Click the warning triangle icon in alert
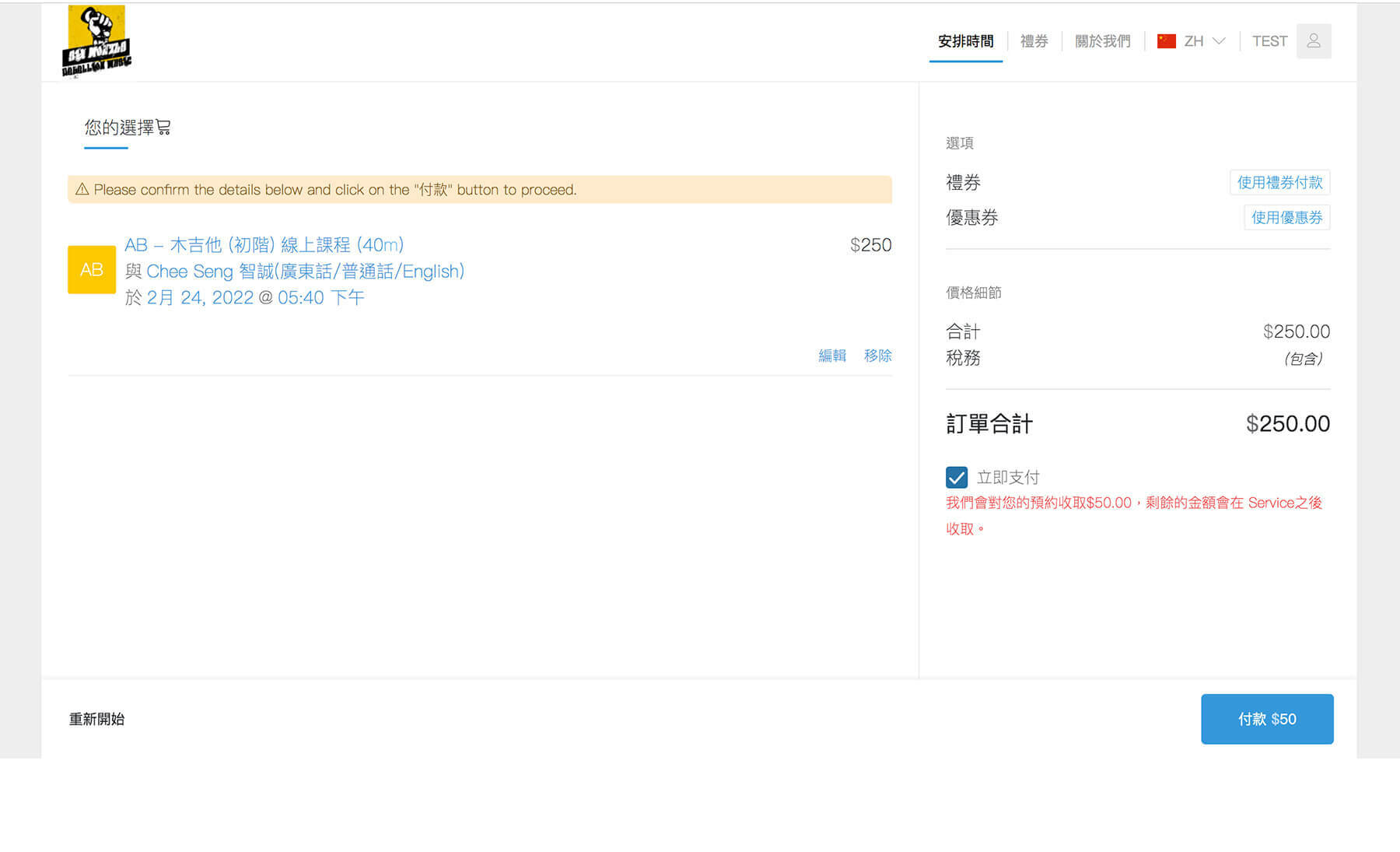Image resolution: width=1400 pixels, height=852 pixels. [x=82, y=190]
